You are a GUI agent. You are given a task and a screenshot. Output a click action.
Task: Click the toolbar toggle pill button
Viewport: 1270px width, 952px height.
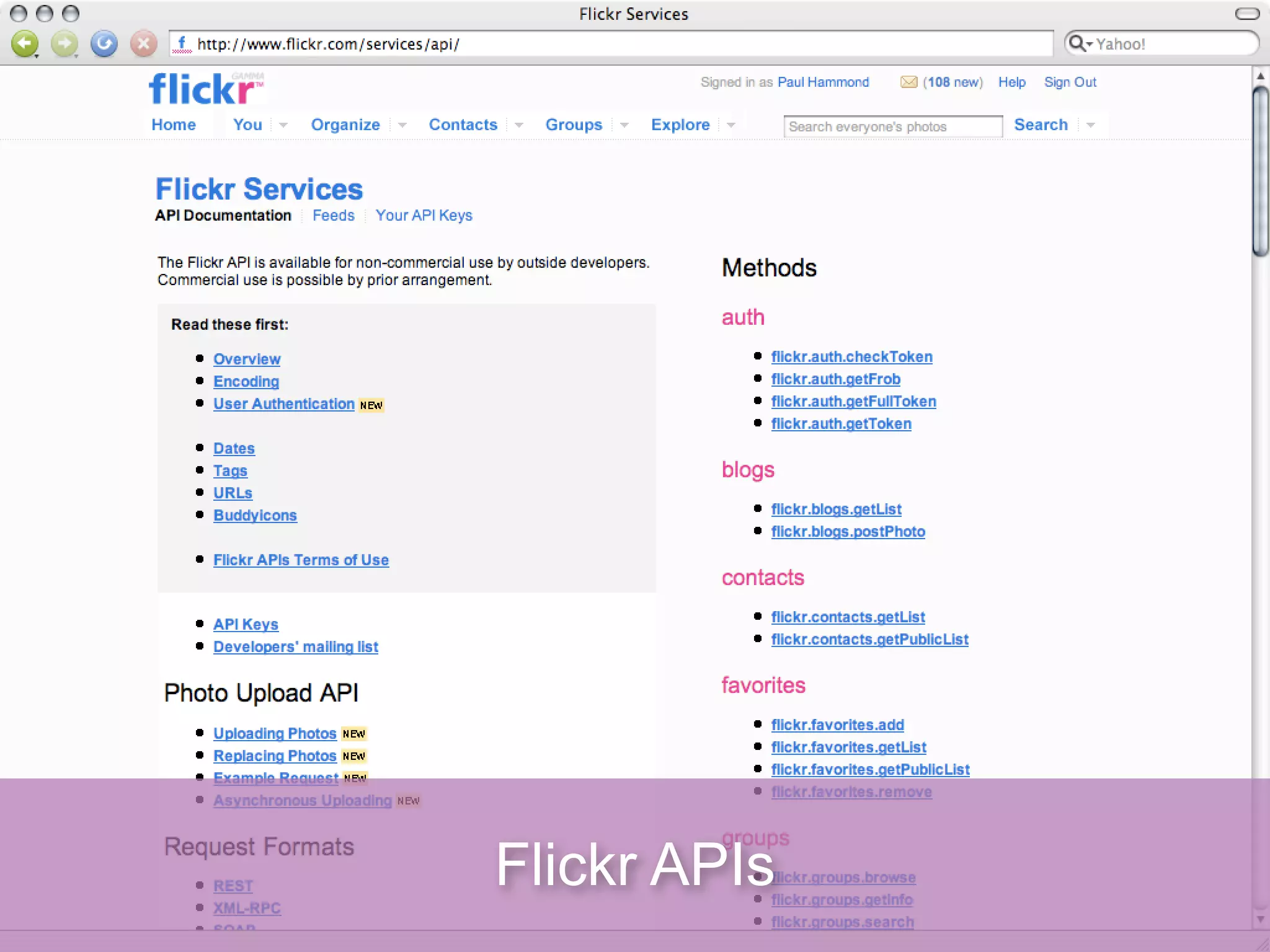point(1247,14)
